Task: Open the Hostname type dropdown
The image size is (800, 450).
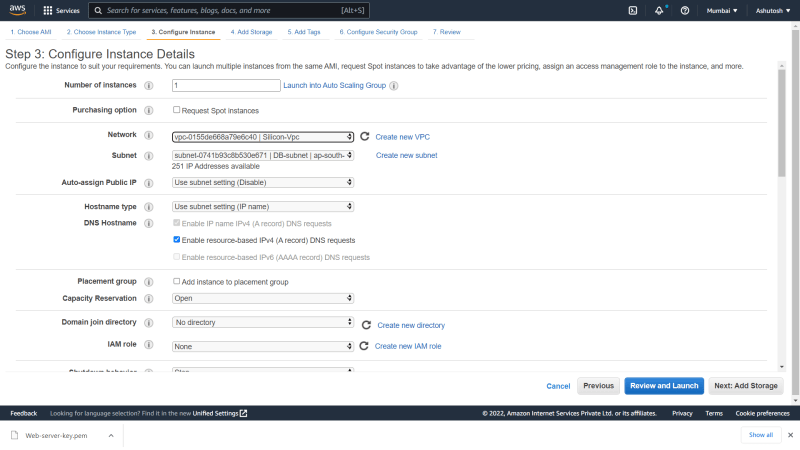Action: [263, 207]
